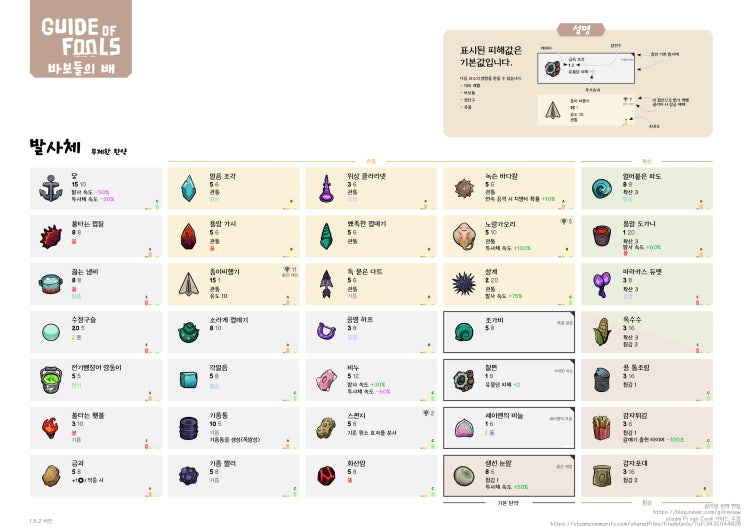Select the 설명 tab label on legend

pyautogui.click(x=581, y=30)
